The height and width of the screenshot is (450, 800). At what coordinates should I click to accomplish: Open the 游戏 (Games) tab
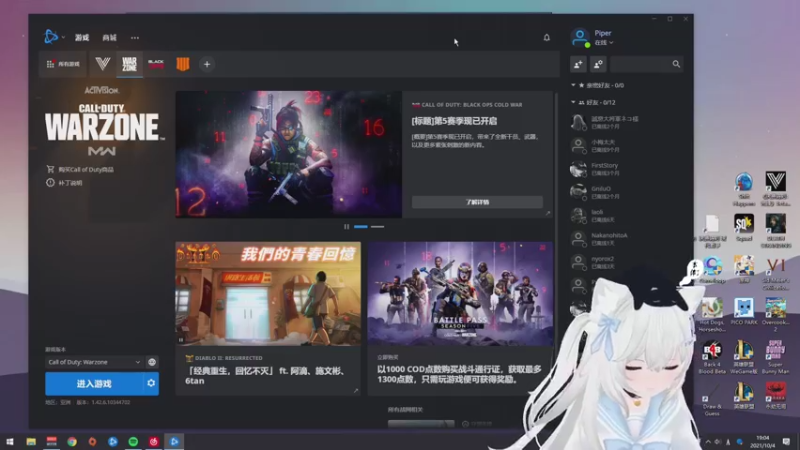point(82,38)
